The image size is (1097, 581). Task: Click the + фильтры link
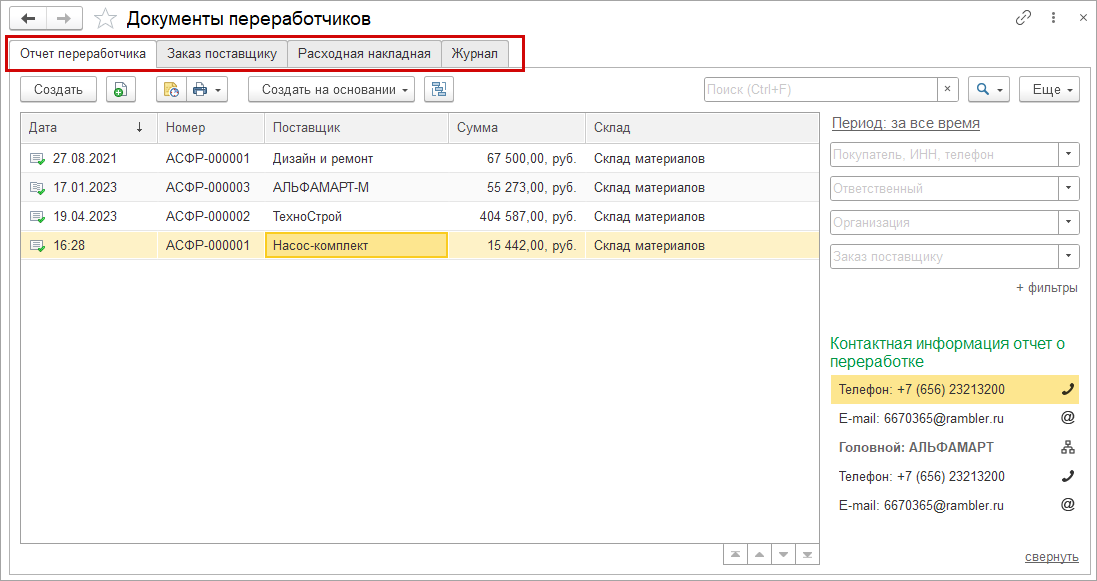pyautogui.click(x=1047, y=288)
